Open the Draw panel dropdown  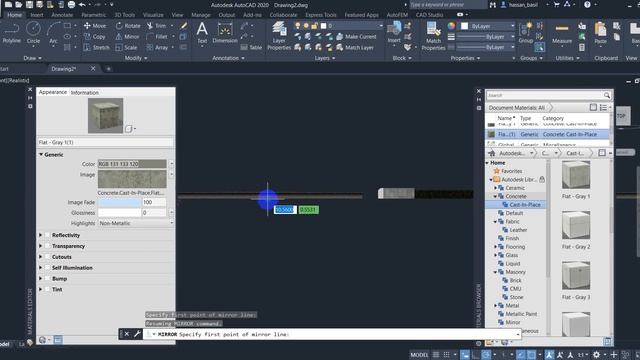tap(33, 58)
